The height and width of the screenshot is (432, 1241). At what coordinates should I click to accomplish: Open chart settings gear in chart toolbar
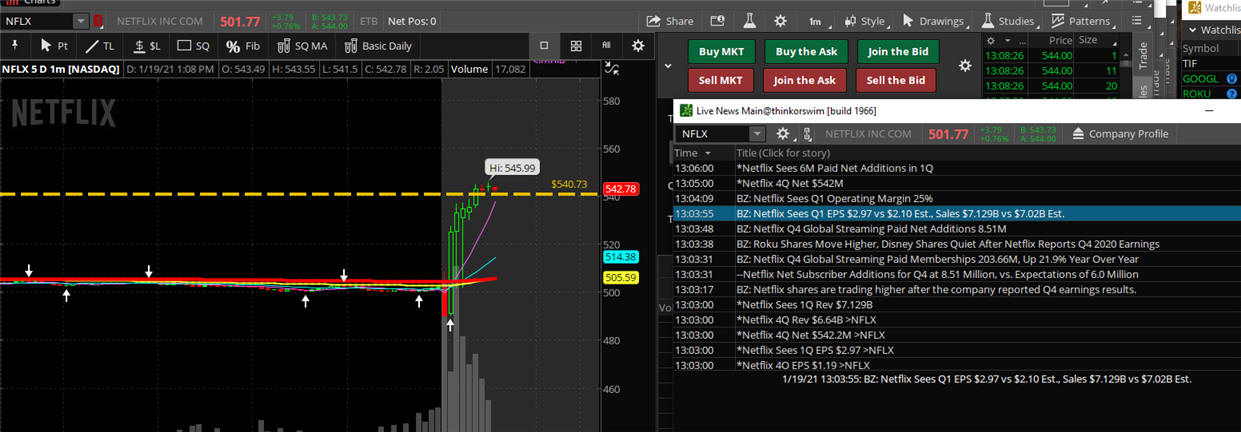[x=638, y=45]
